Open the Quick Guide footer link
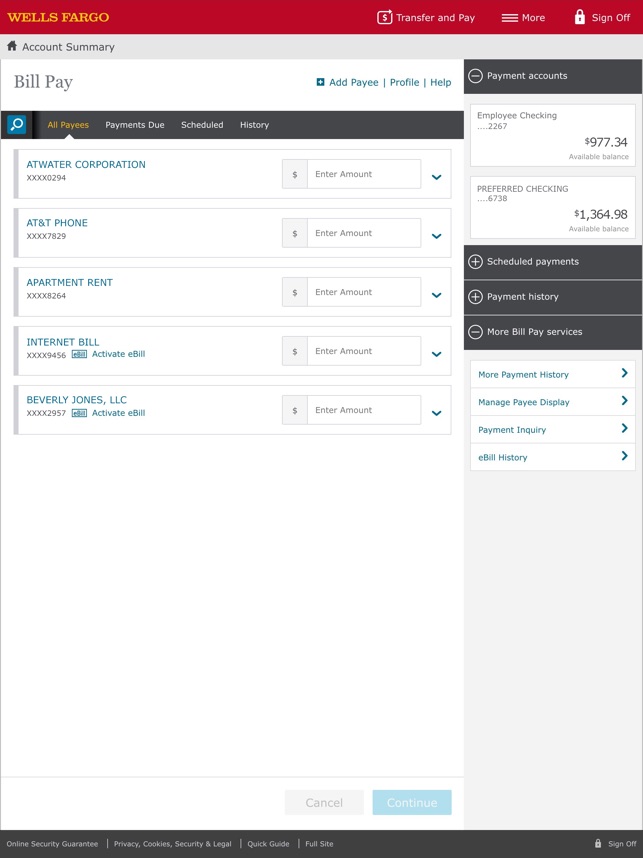This screenshot has height=858, width=643. click(268, 844)
